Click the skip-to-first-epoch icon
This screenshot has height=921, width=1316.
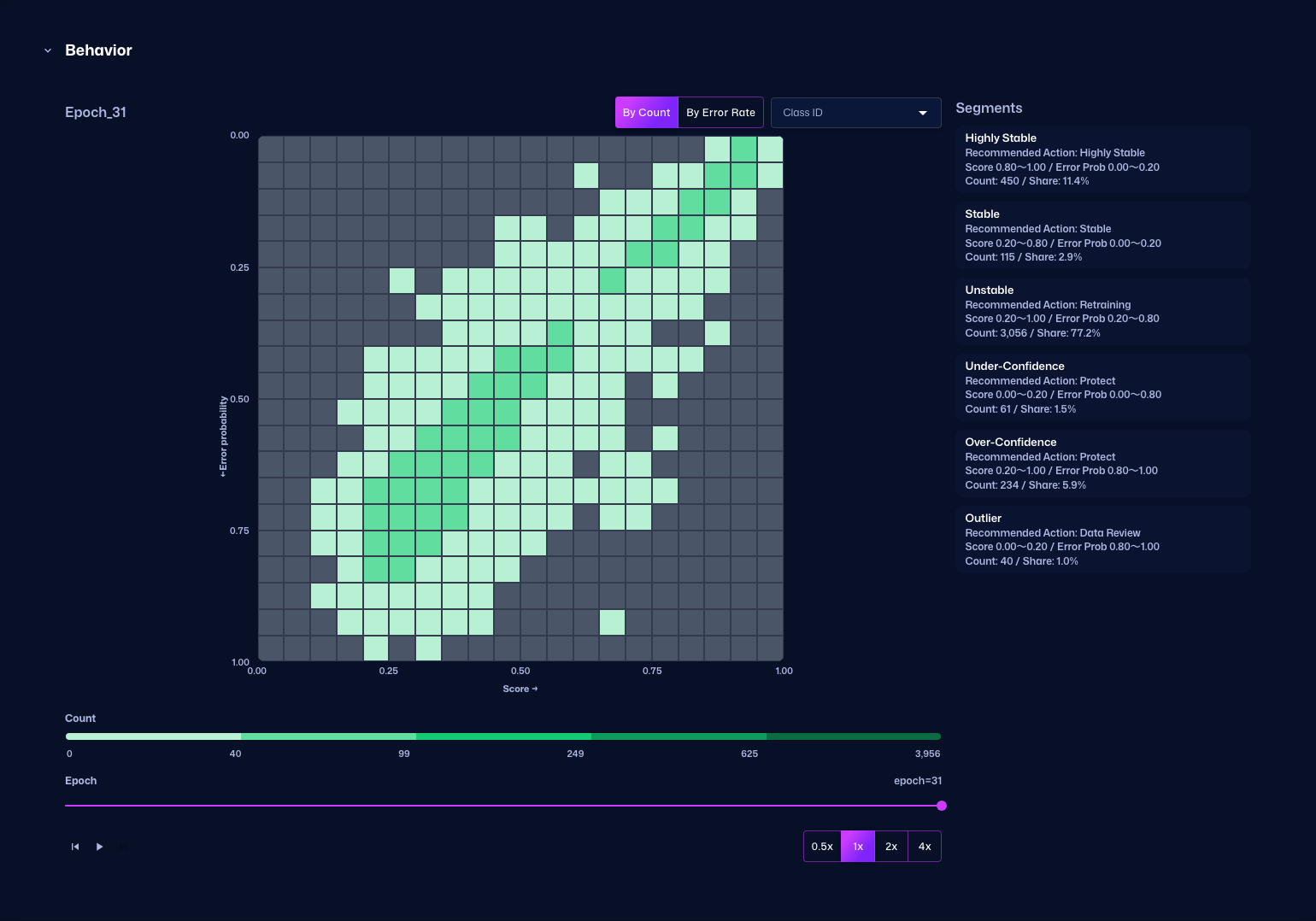click(x=75, y=847)
